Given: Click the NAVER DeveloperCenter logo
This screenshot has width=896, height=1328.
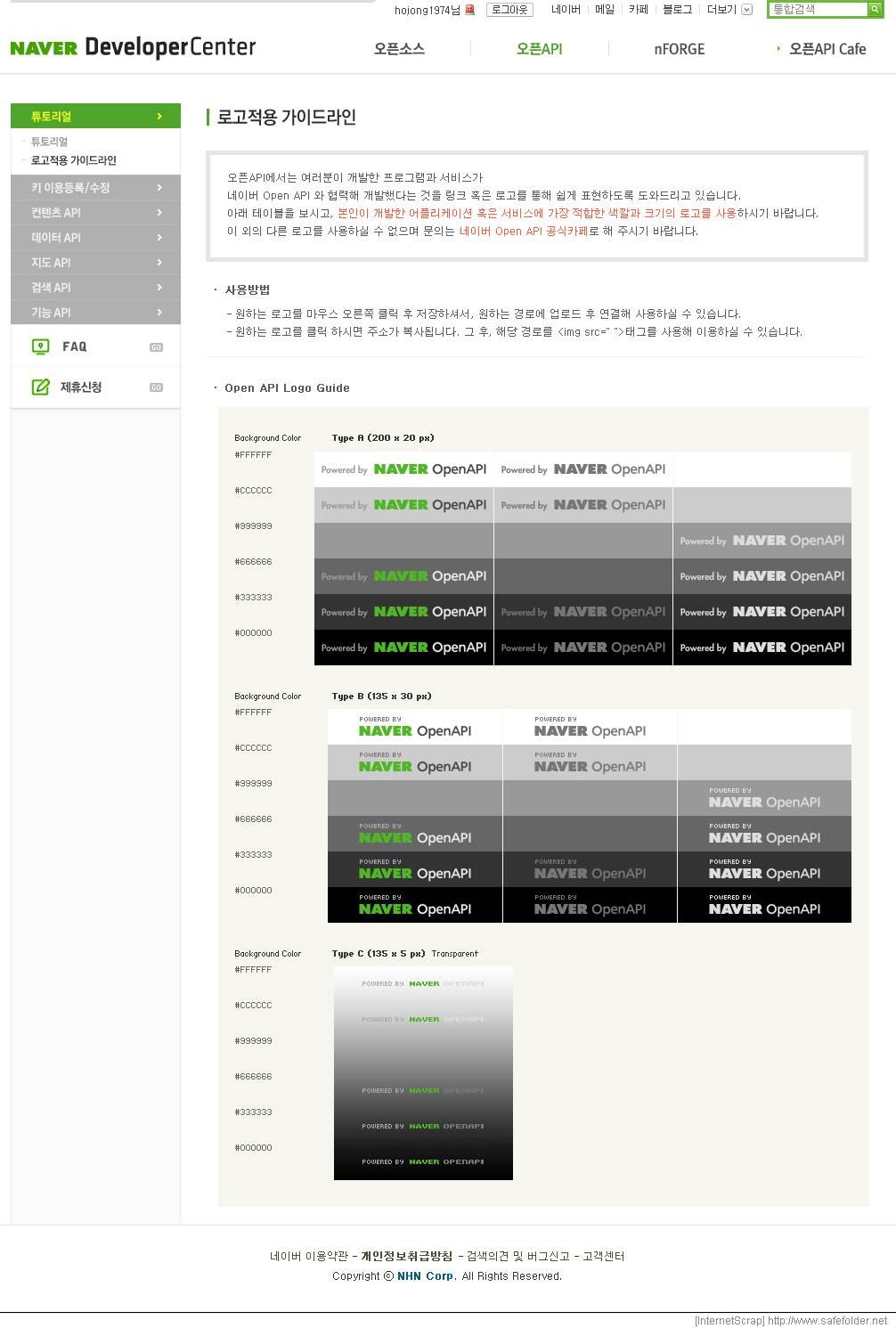Looking at the screenshot, I should [133, 47].
